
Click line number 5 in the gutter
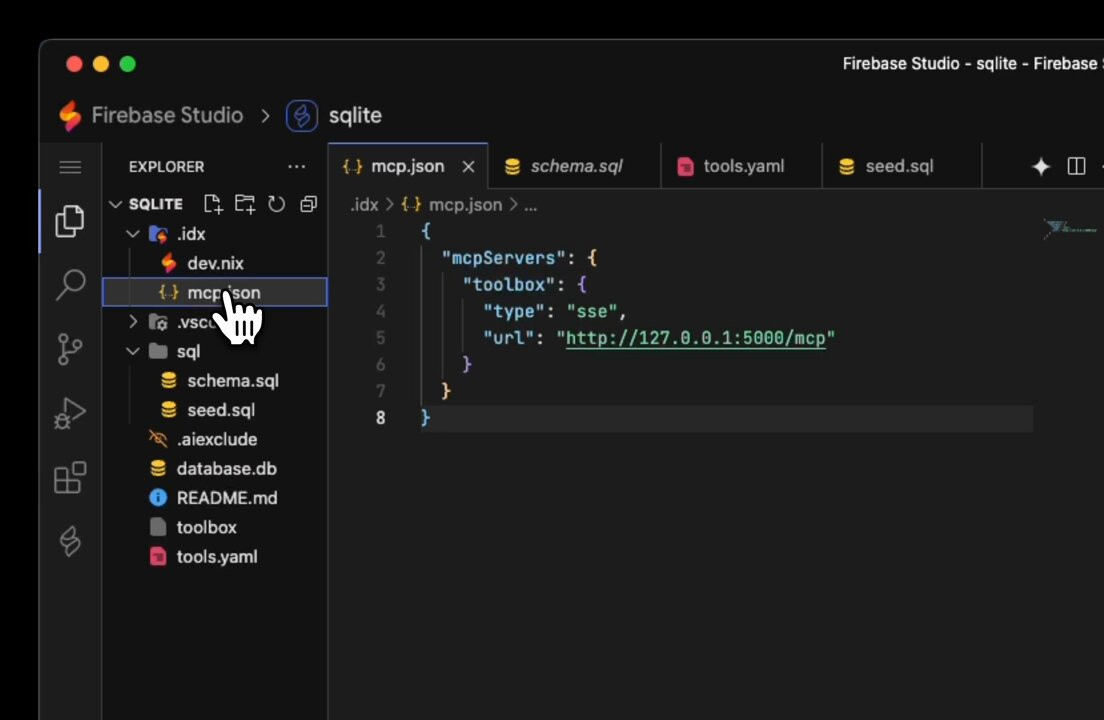[380, 338]
